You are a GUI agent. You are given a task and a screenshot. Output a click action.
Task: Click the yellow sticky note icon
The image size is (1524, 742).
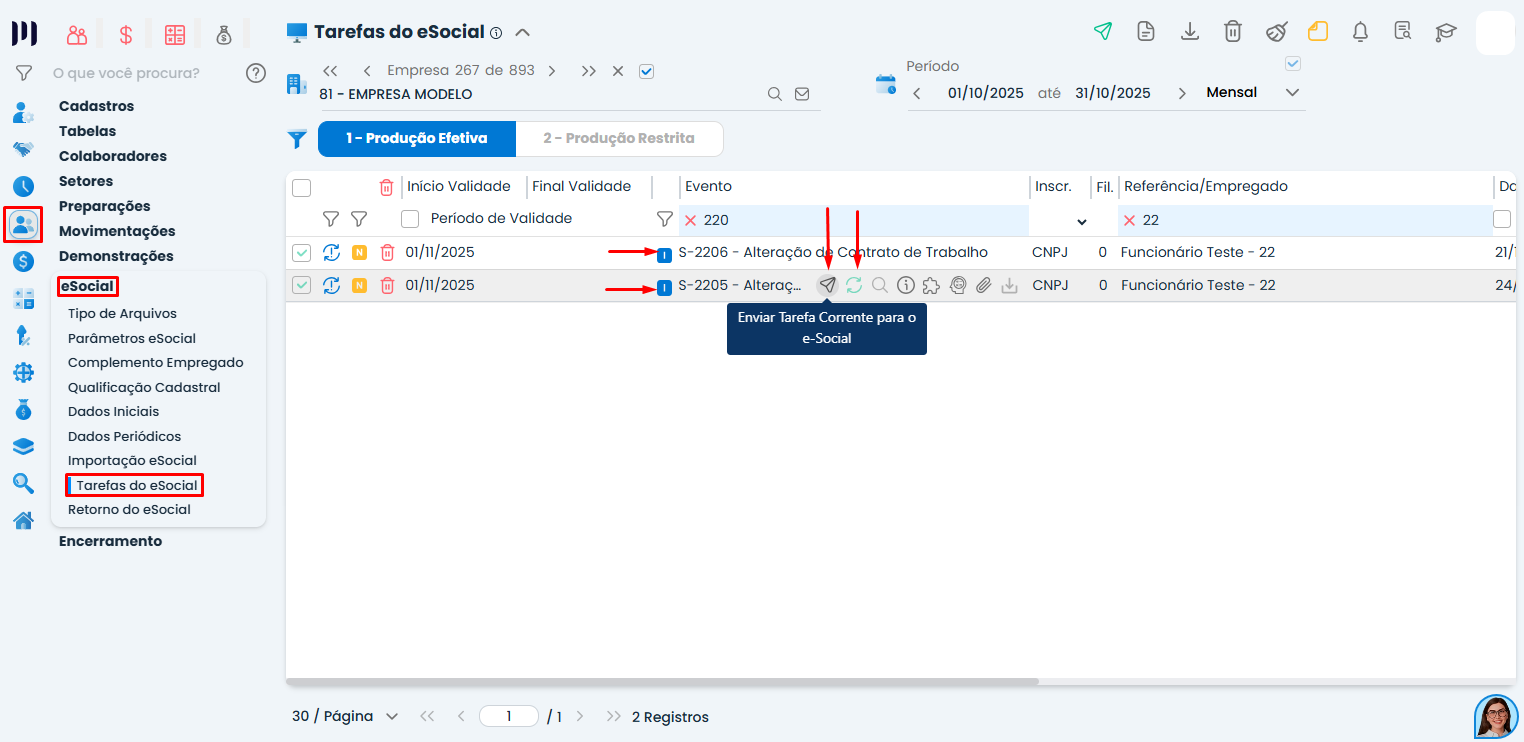tap(1318, 31)
